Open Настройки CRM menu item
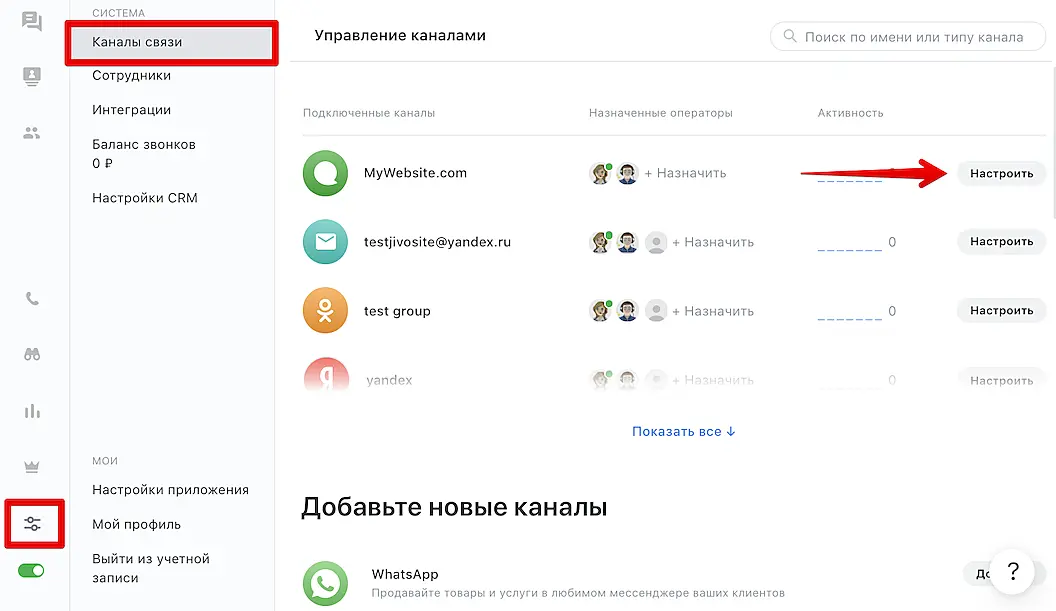This screenshot has width=1056, height=611. tap(145, 198)
